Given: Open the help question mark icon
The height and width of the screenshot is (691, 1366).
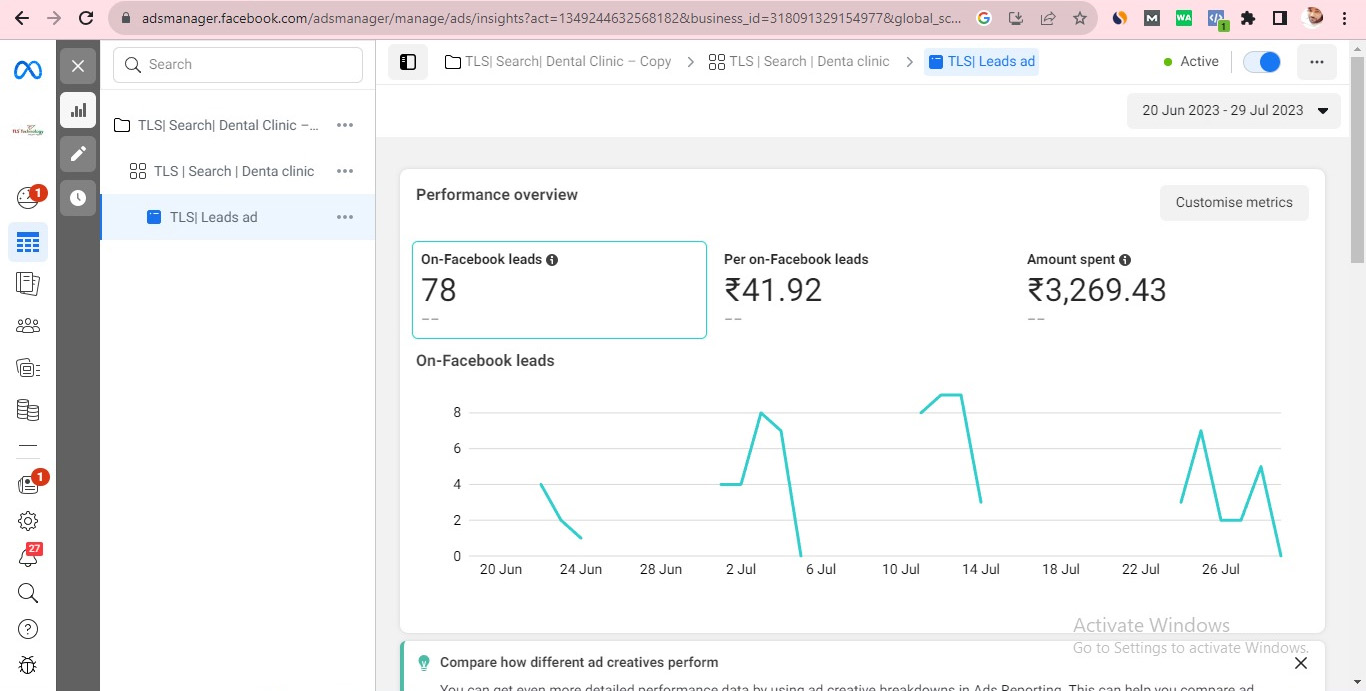Looking at the screenshot, I should pos(28,629).
